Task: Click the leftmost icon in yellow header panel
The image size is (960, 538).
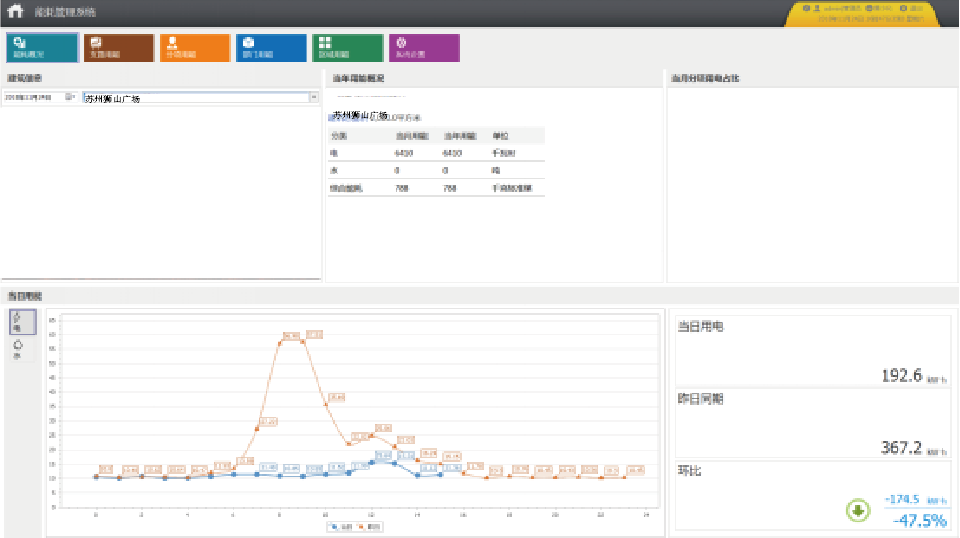Action: click(806, 8)
